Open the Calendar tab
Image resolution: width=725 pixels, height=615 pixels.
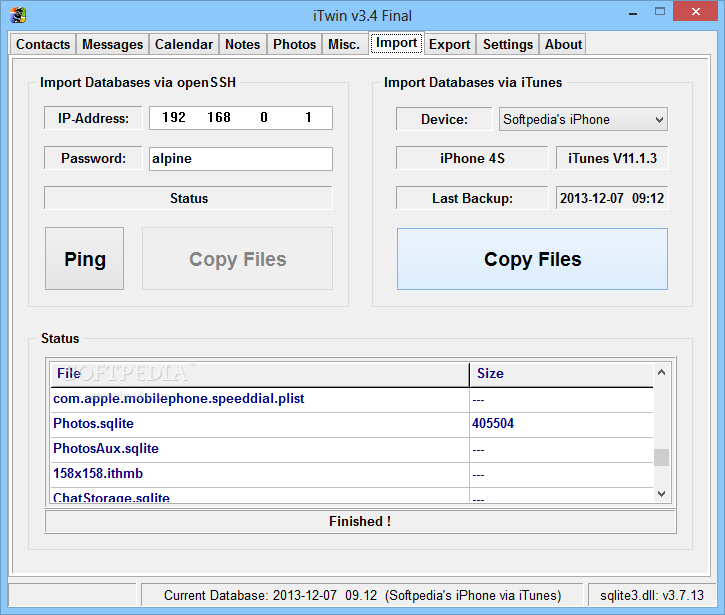coord(184,44)
